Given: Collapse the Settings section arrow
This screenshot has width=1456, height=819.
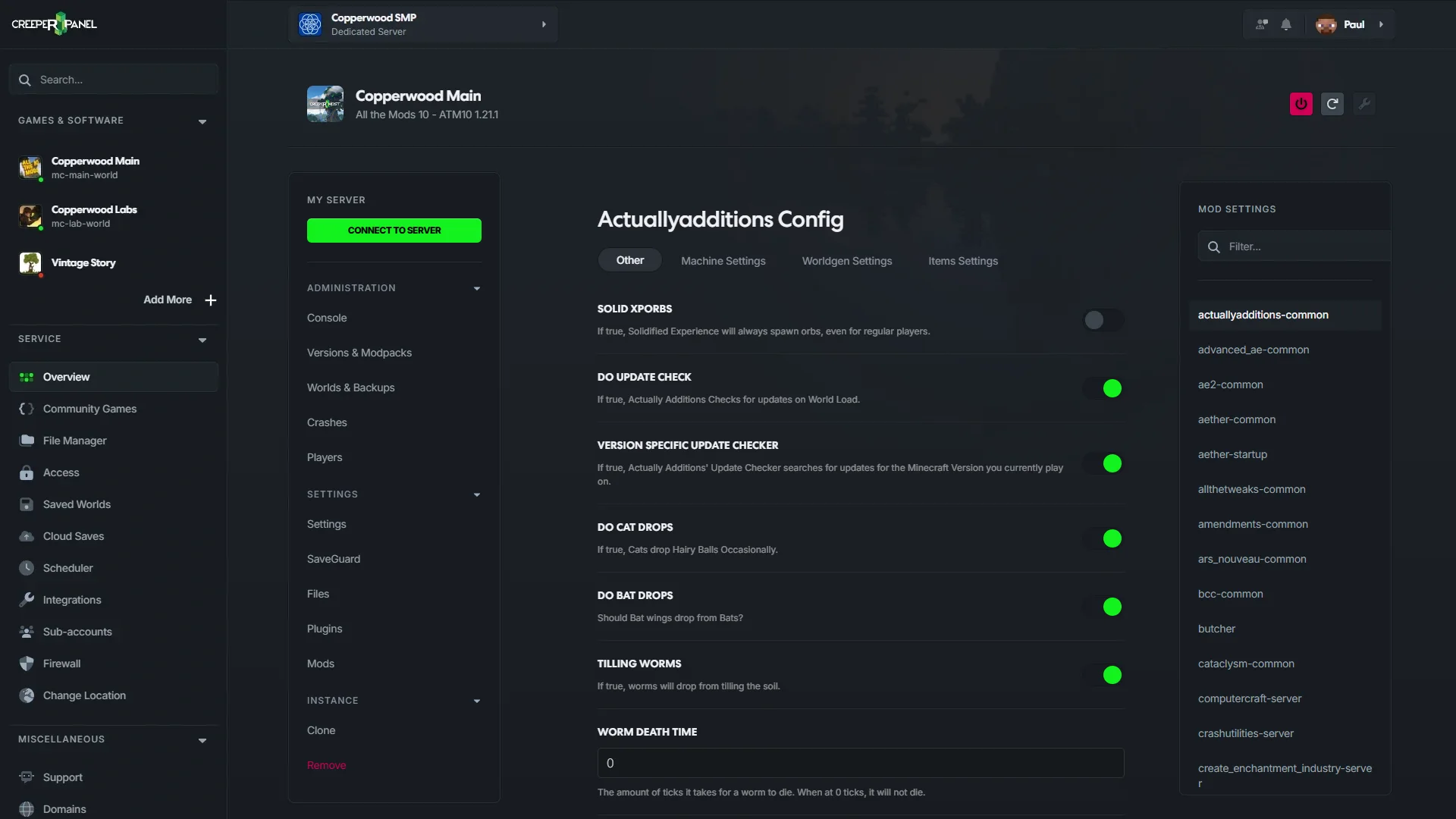Looking at the screenshot, I should [x=477, y=494].
